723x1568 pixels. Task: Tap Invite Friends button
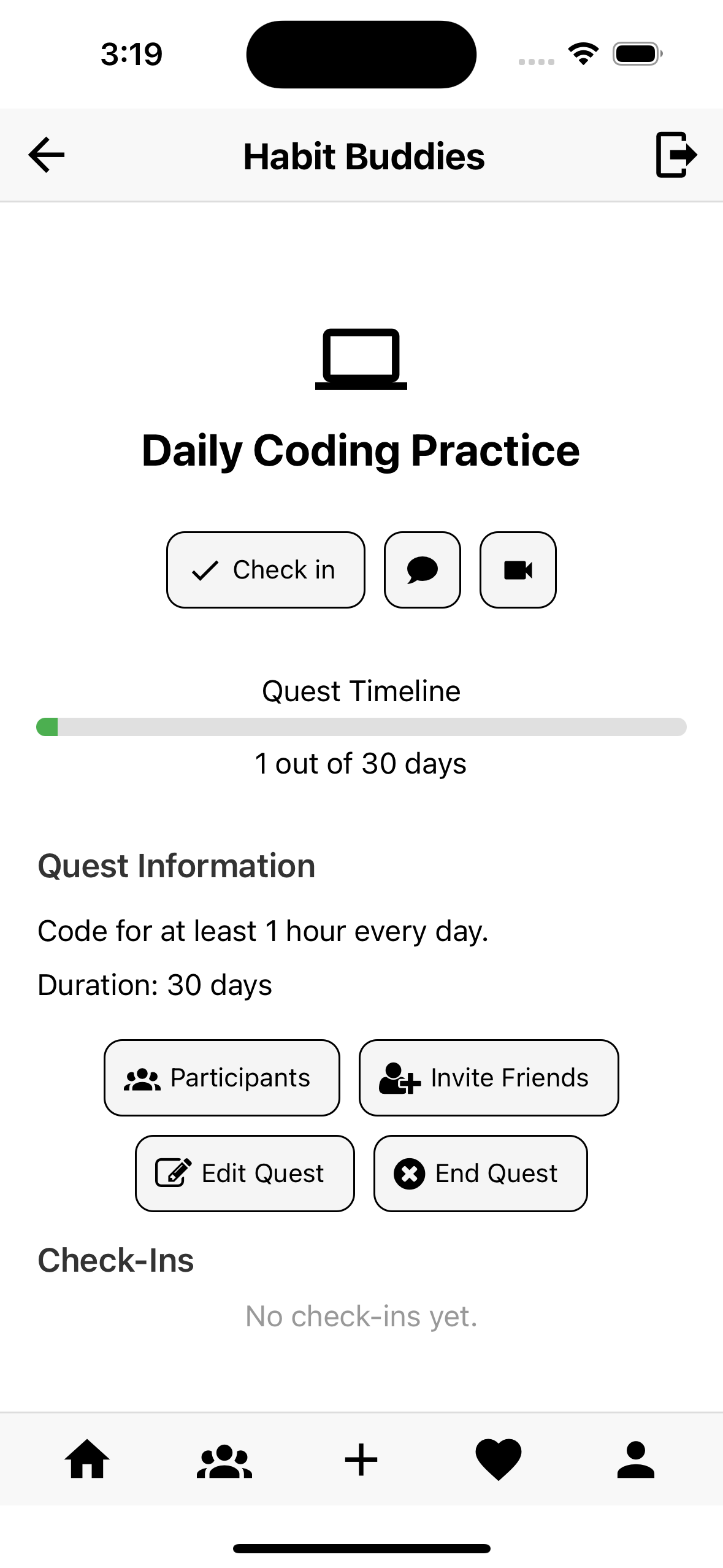[488, 1078]
